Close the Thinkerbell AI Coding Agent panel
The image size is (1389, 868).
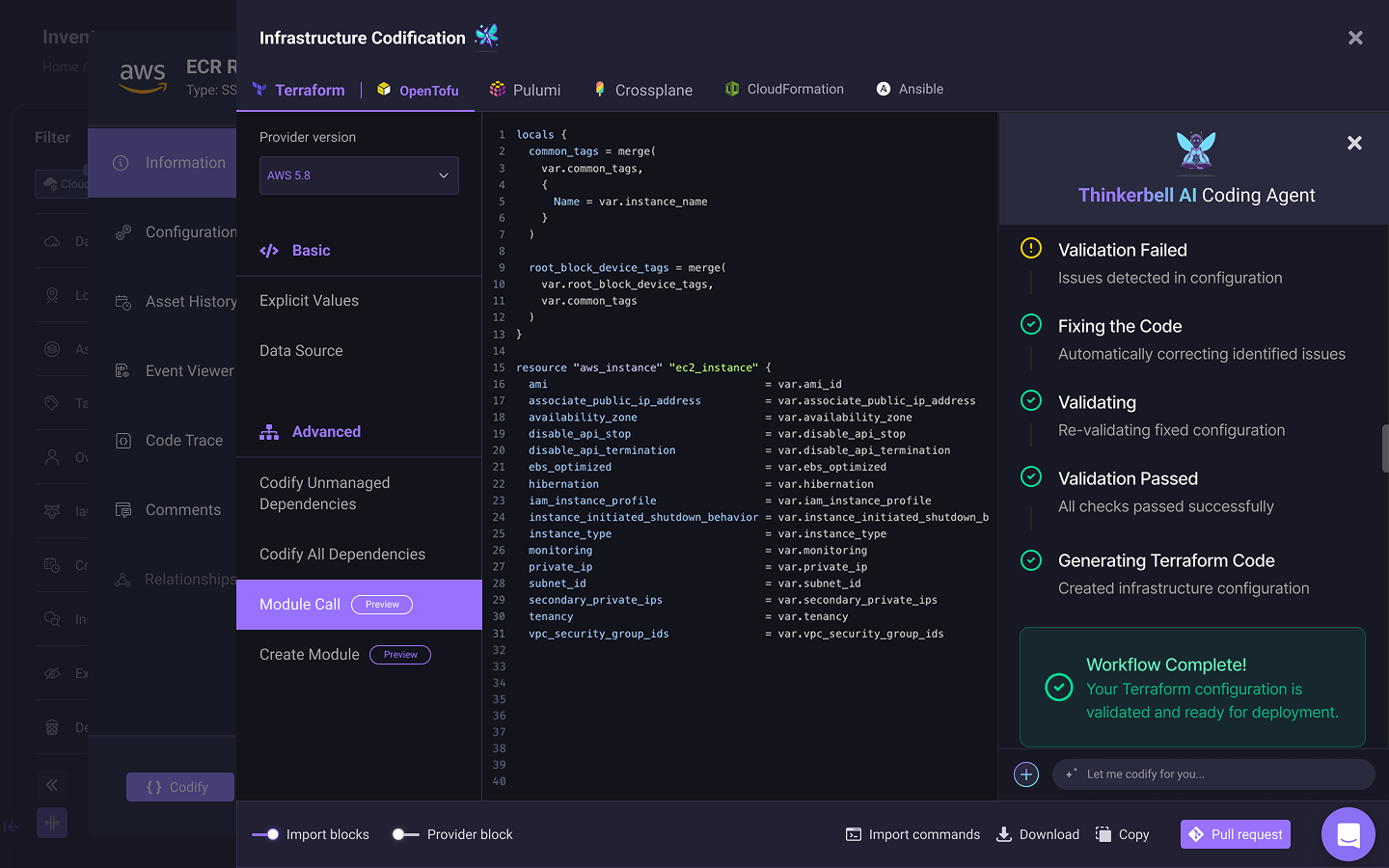point(1354,143)
